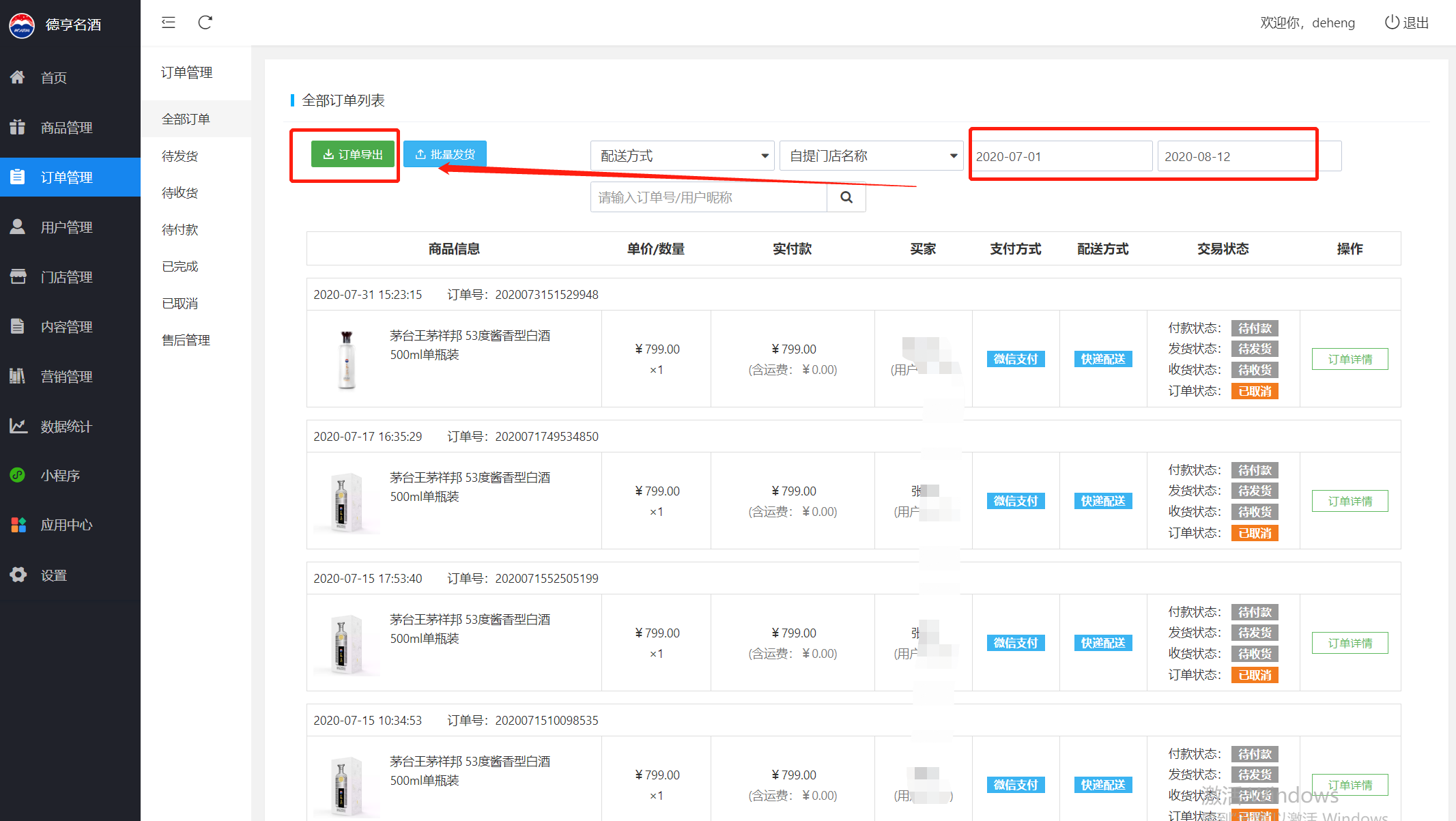Click 微信支付 tag of order 2020073151529948

[x=1016, y=359]
